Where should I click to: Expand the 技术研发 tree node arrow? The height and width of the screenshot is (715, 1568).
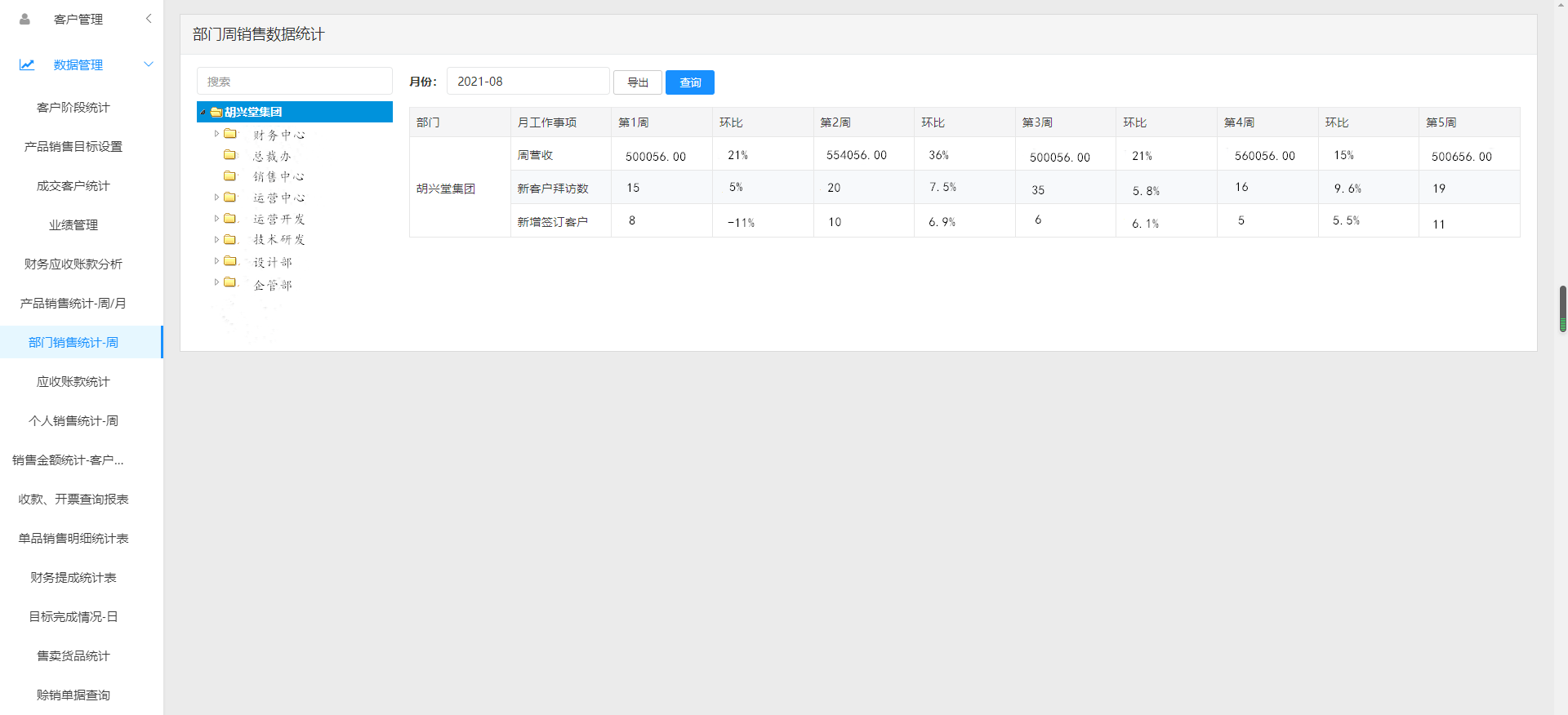pos(216,239)
